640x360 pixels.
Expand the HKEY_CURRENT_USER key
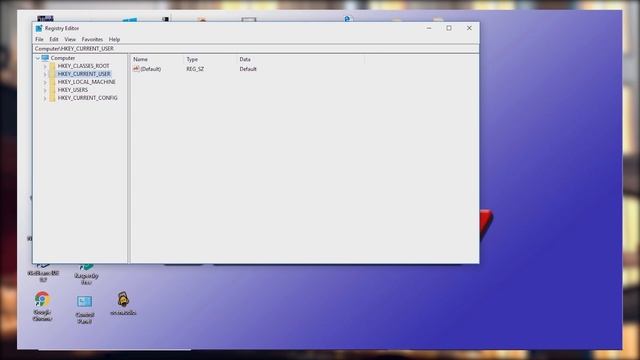tap(45, 74)
